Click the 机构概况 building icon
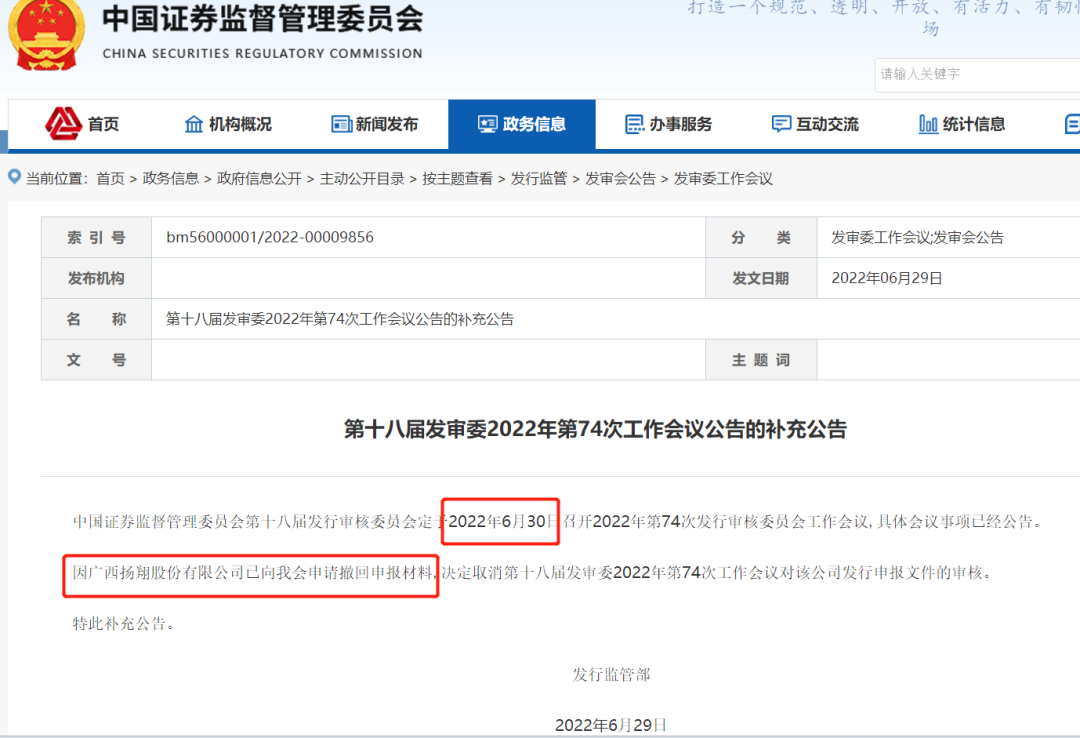The height and width of the screenshot is (738, 1080). point(194,124)
